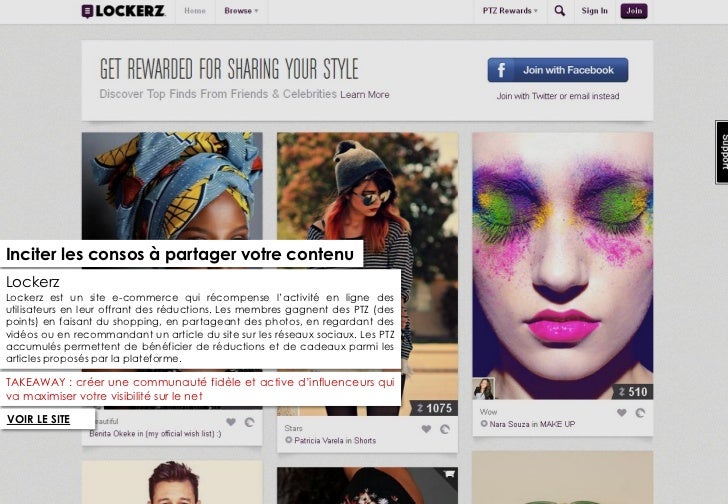This screenshot has width=728, height=504.
Task: Like the Nara Souza MAKE UP post
Action: point(622,413)
